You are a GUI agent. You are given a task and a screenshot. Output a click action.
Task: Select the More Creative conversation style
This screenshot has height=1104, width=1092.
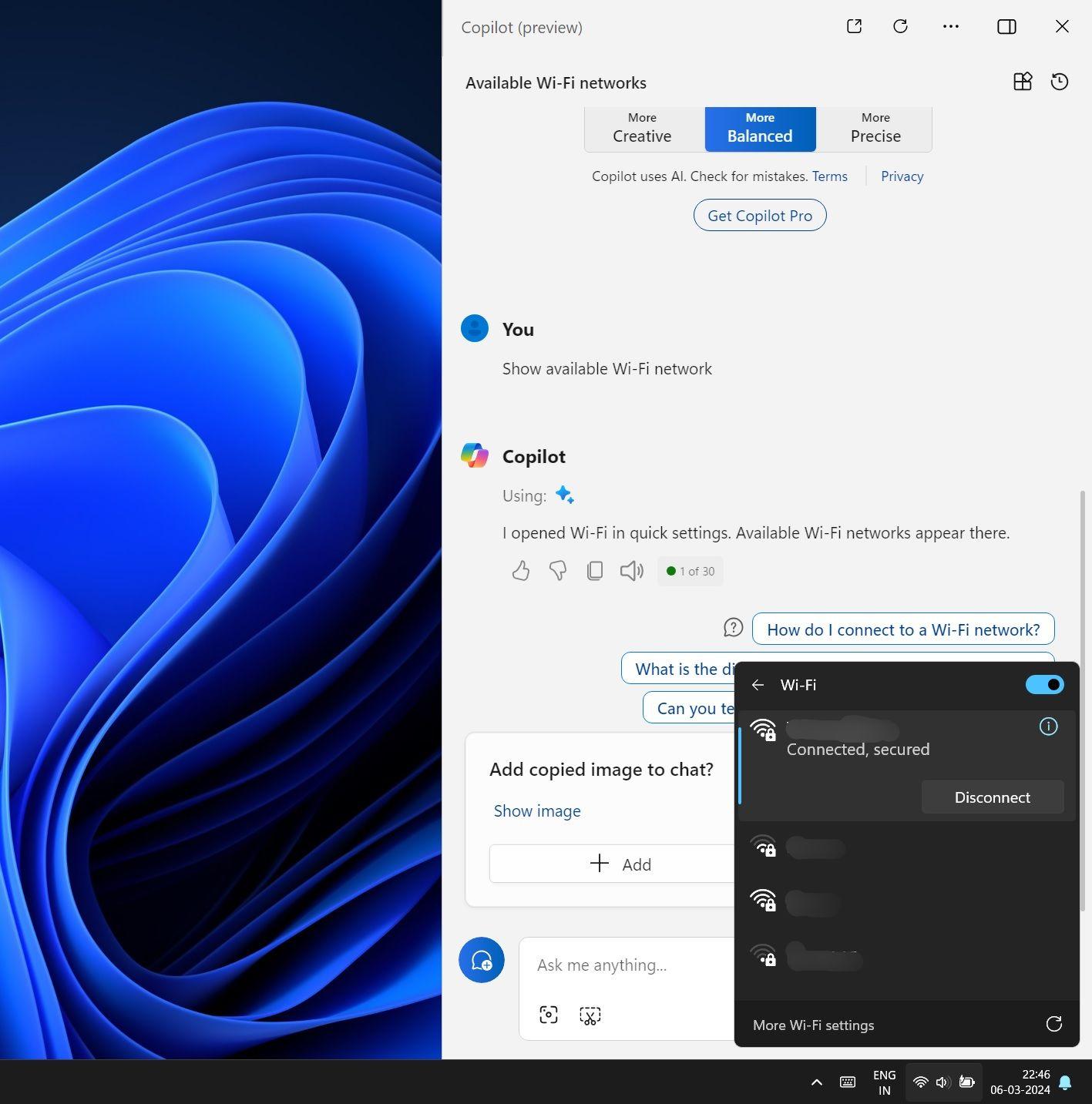(641, 129)
